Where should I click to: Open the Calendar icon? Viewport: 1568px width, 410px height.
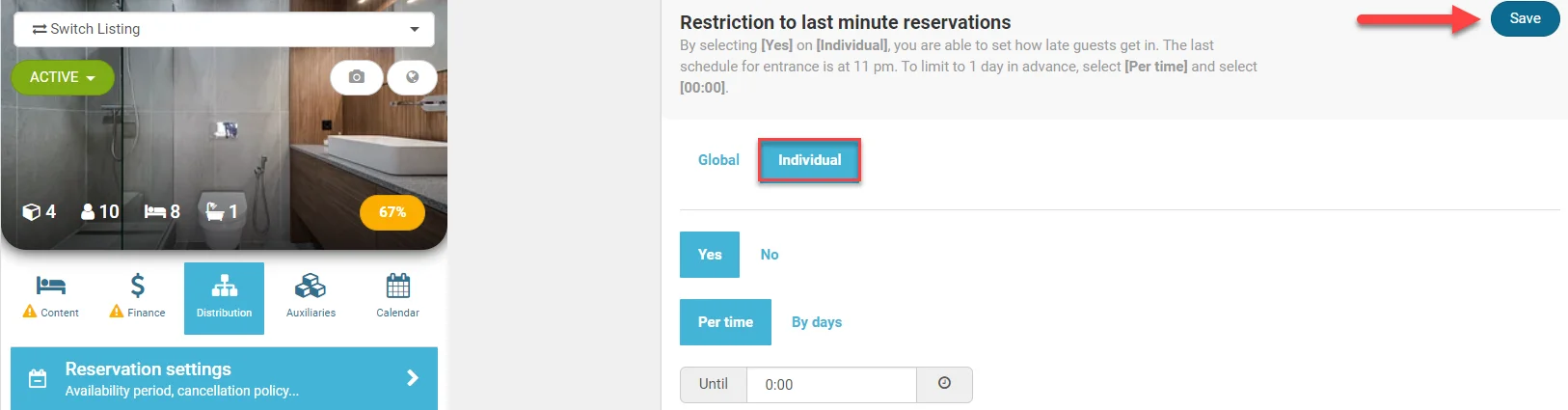pos(397,286)
